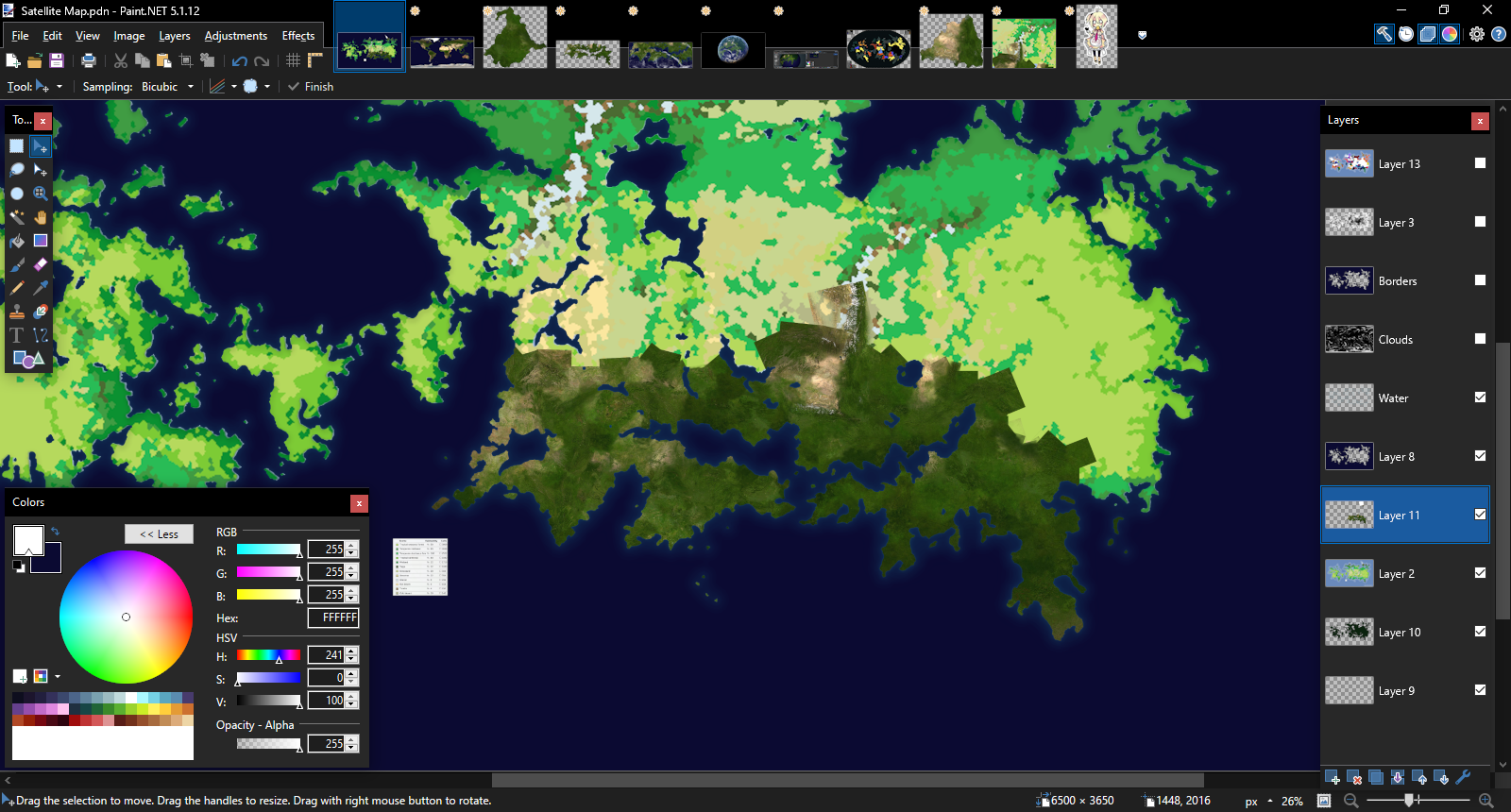Screen dimensions: 1511x812
Task: Open the palette options dropdown arrow
Action: tap(58, 676)
